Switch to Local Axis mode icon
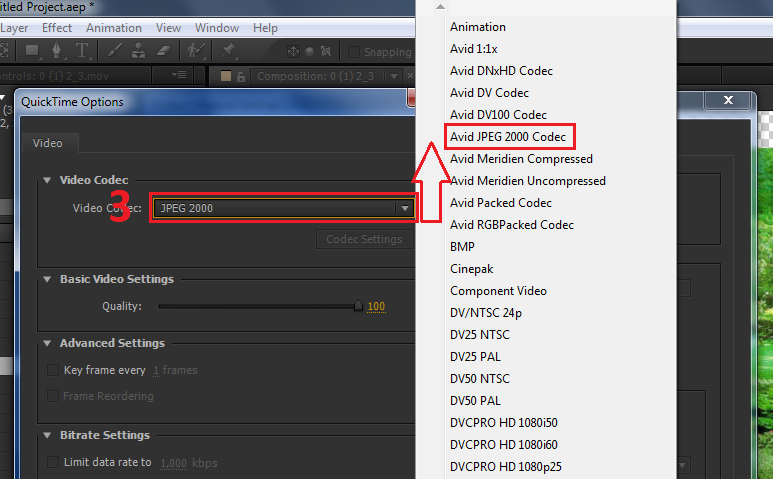 click(x=293, y=51)
